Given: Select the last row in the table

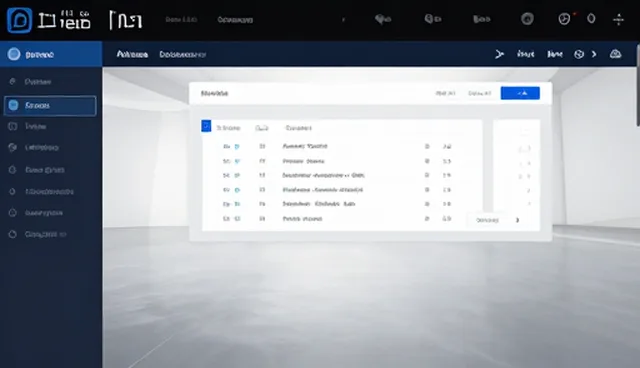Looking at the screenshot, I should coord(342,219).
